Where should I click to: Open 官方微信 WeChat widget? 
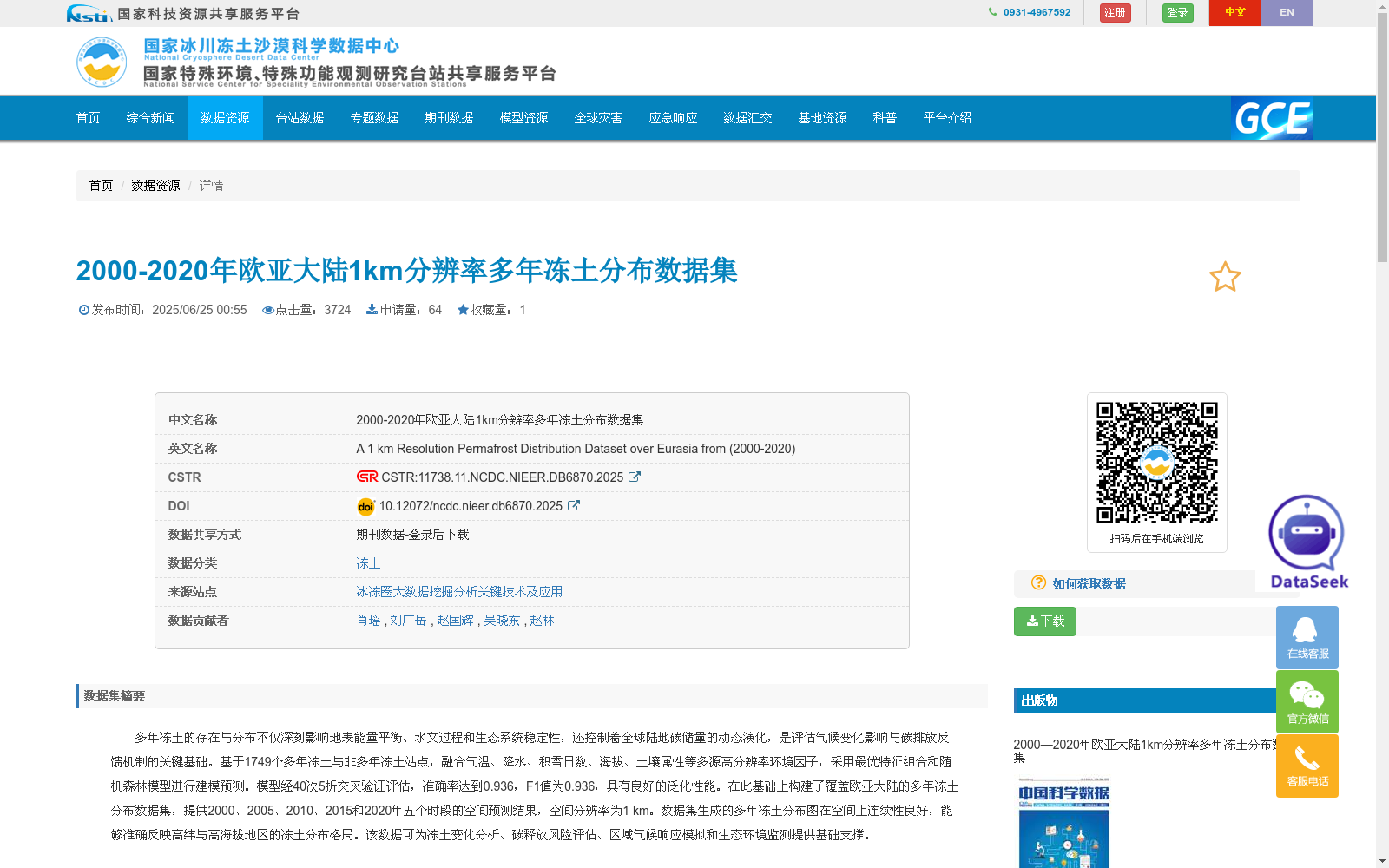pyautogui.click(x=1307, y=701)
